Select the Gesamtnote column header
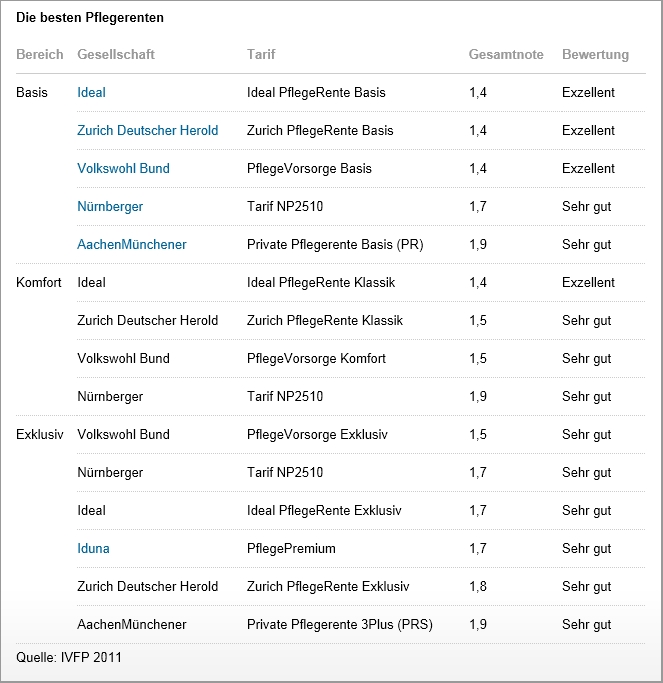Viewport: 663px width, 683px height. (x=506, y=54)
